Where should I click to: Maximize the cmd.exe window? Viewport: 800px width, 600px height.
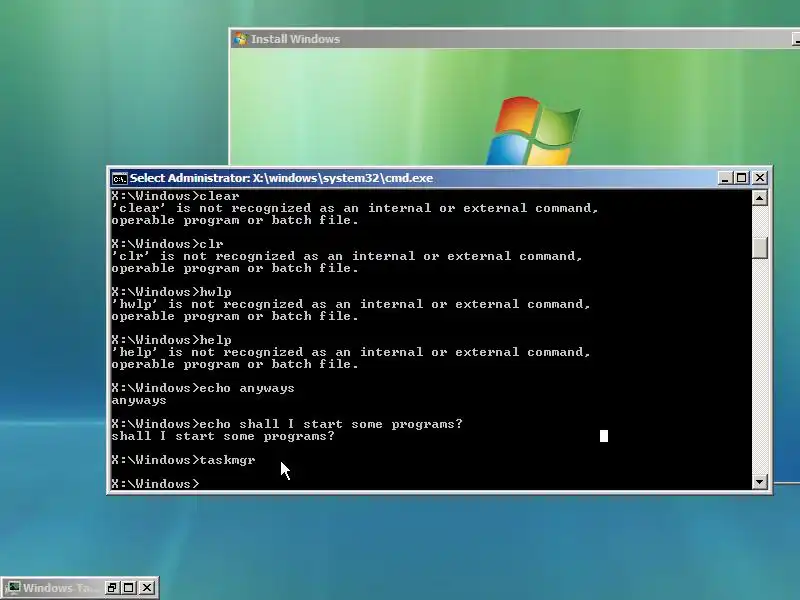pos(742,178)
